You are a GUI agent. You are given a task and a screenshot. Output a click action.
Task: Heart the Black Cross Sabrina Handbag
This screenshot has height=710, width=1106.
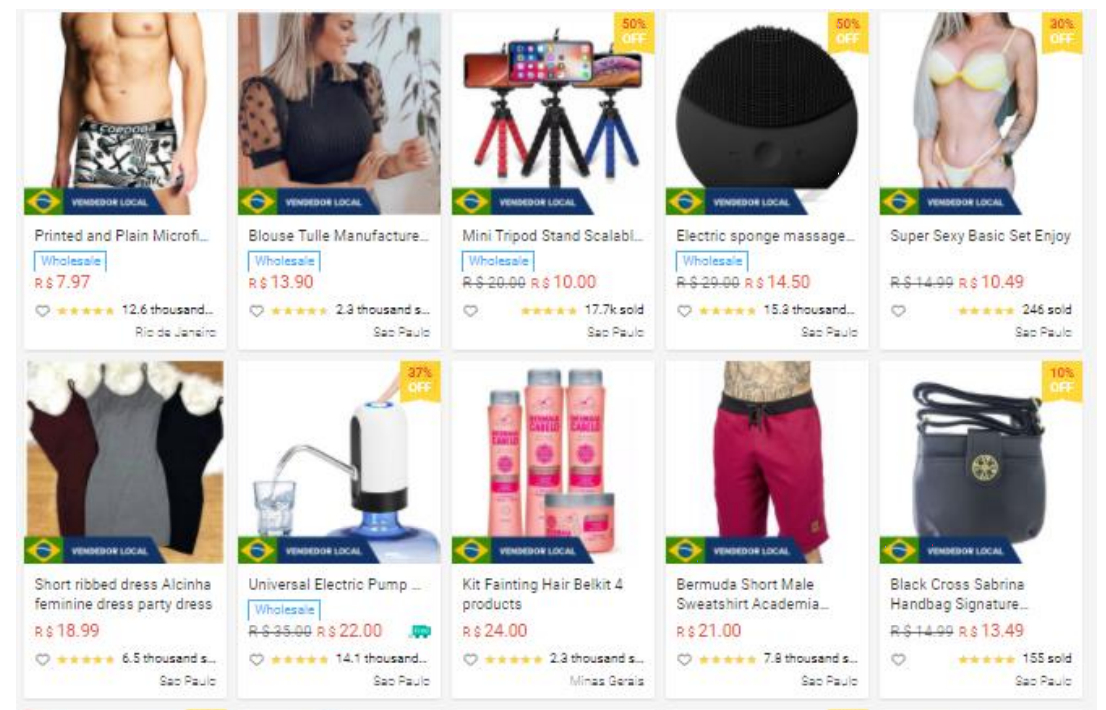(898, 659)
